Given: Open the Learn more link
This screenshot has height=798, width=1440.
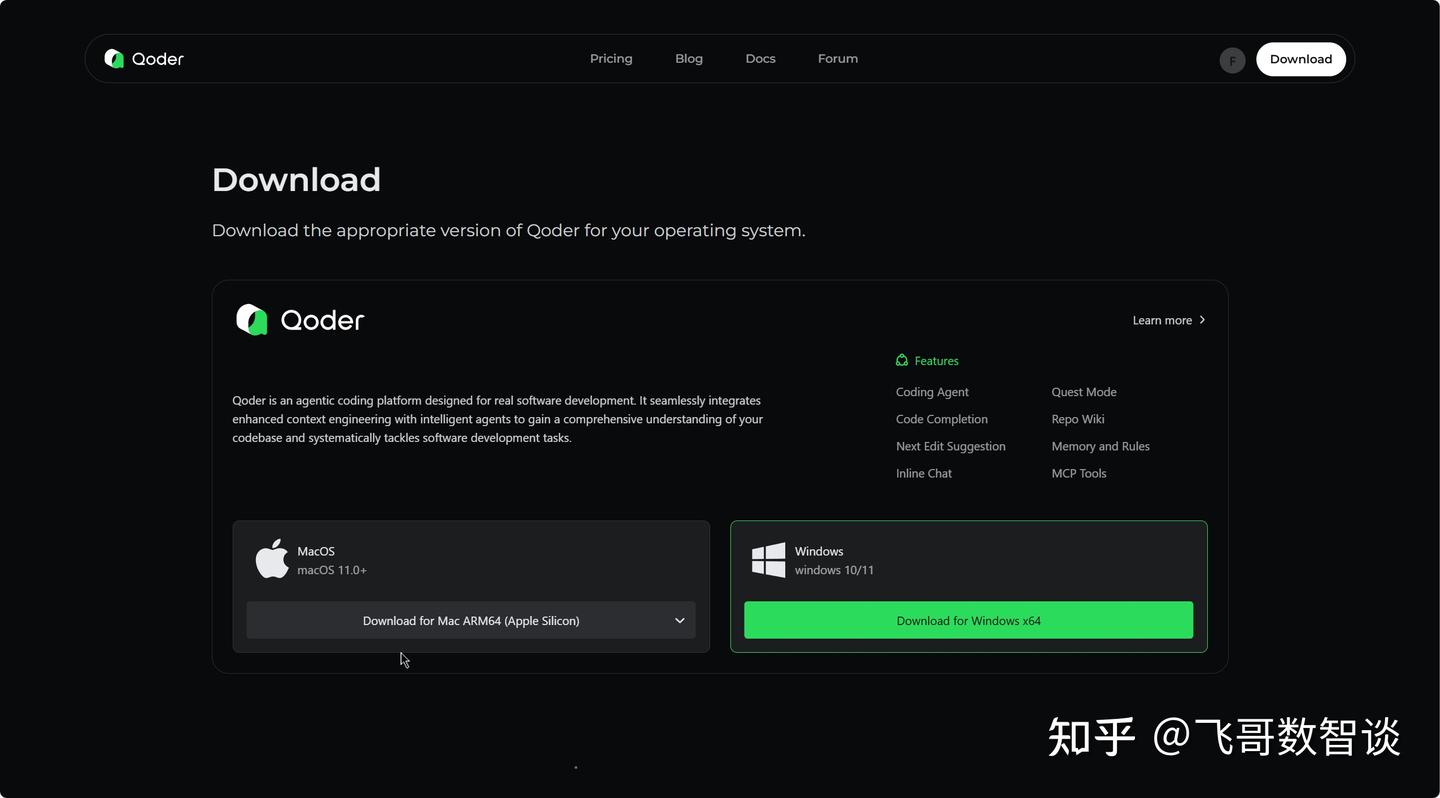Looking at the screenshot, I should tap(1161, 320).
